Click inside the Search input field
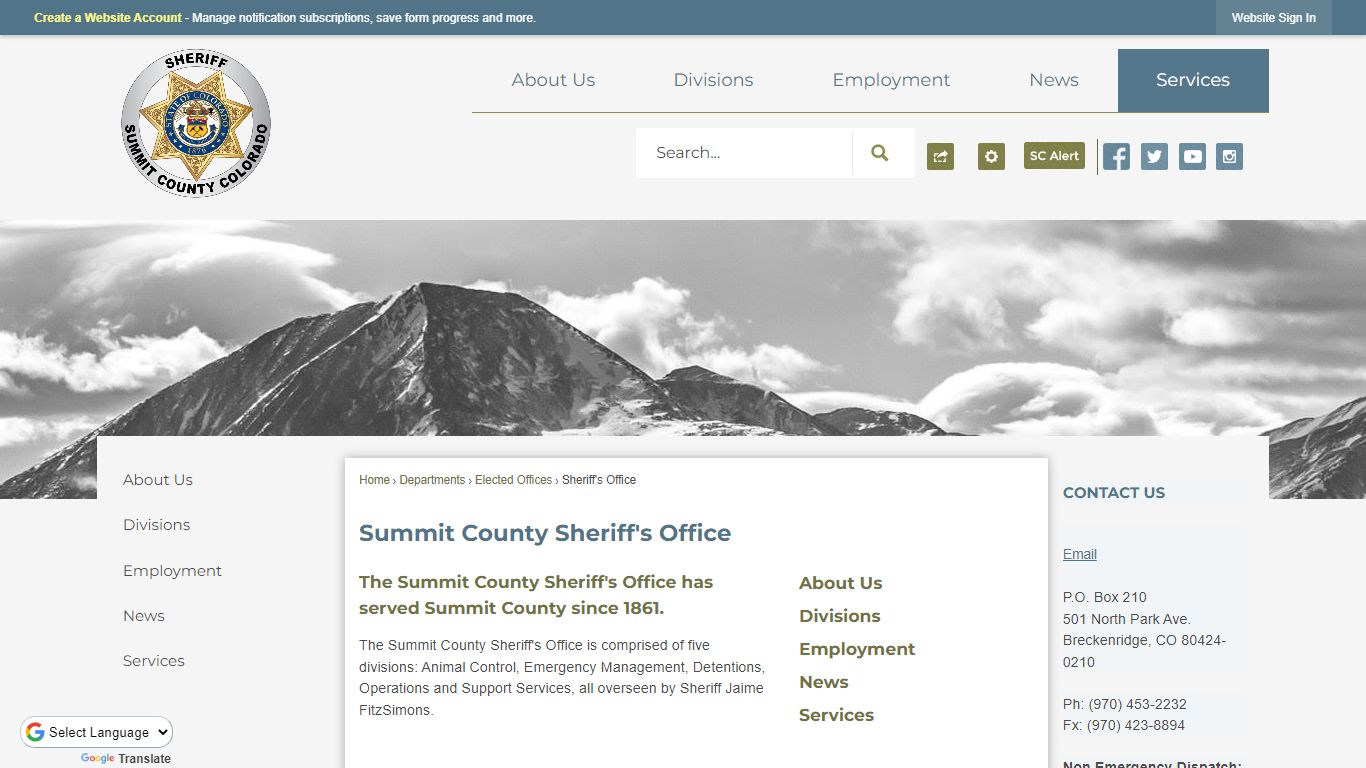This screenshot has width=1366, height=768. click(x=745, y=152)
